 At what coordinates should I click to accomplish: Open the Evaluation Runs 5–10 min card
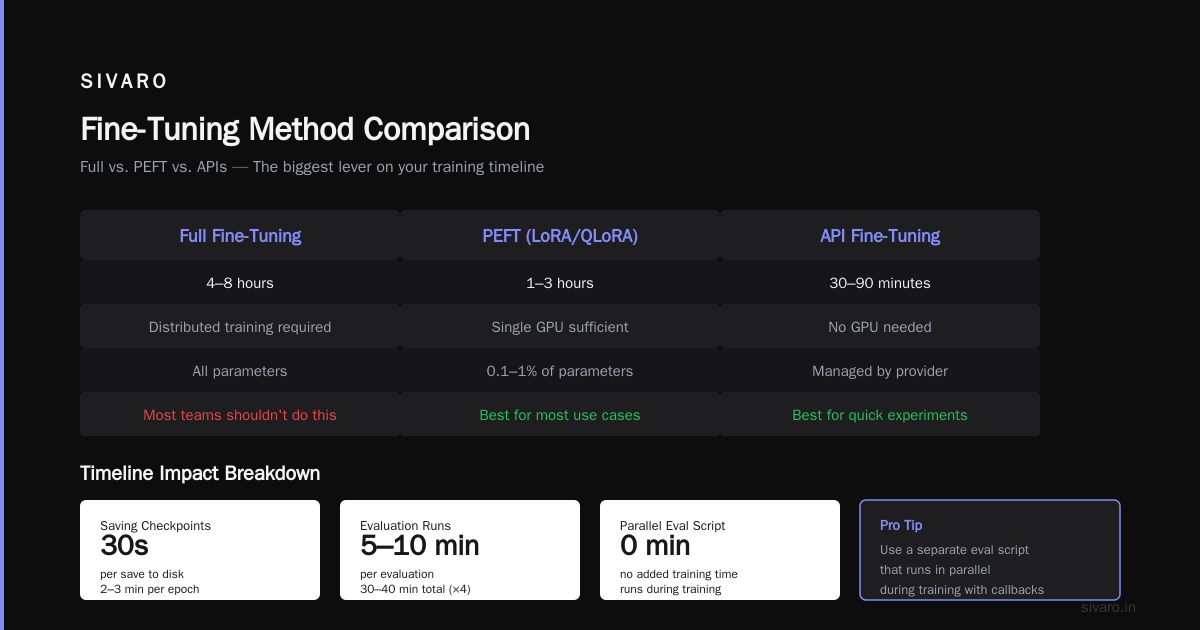(x=460, y=550)
